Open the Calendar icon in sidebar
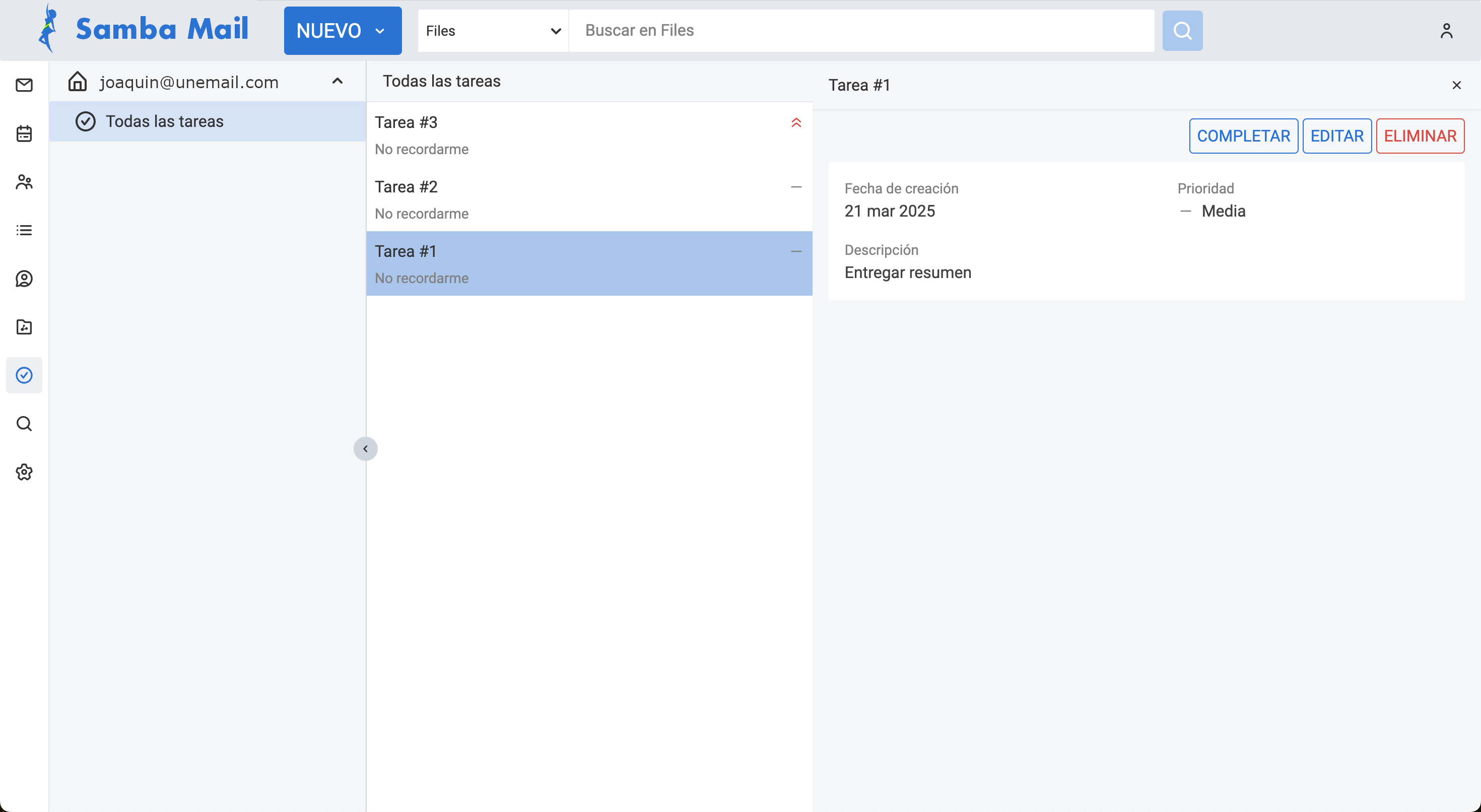 tap(24, 133)
